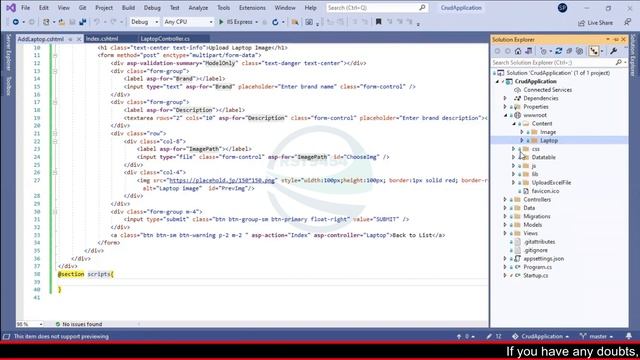Click the Live Share button
The height and width of the screenshot is (360, 640).
pos(596,23)
